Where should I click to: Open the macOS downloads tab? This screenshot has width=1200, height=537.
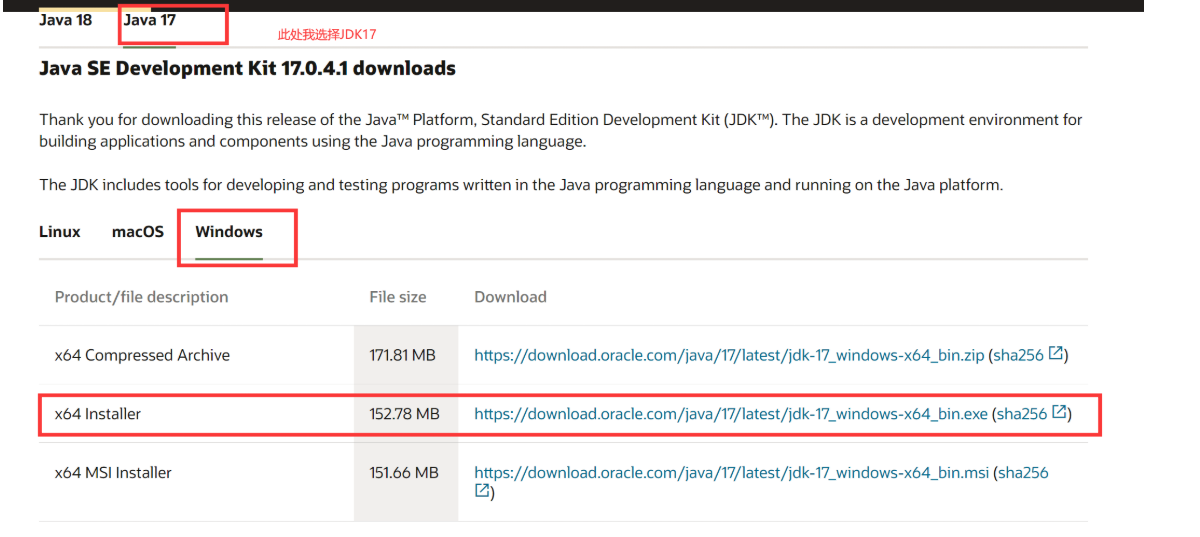coord(138,231)
